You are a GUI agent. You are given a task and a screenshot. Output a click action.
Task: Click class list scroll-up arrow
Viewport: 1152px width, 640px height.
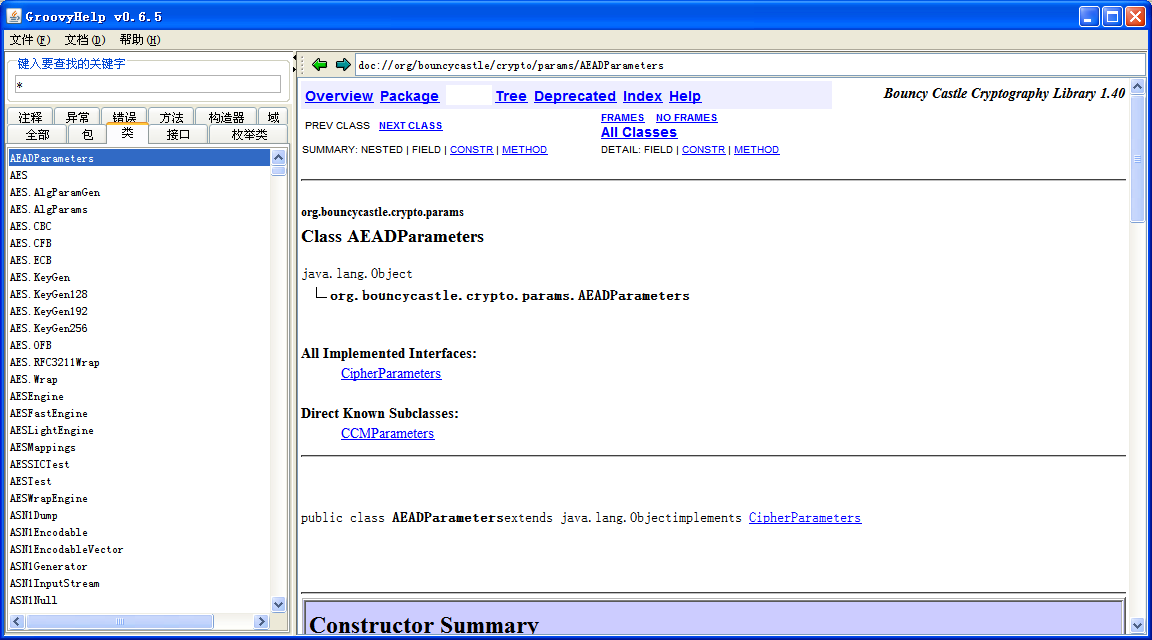click(278, 157)
